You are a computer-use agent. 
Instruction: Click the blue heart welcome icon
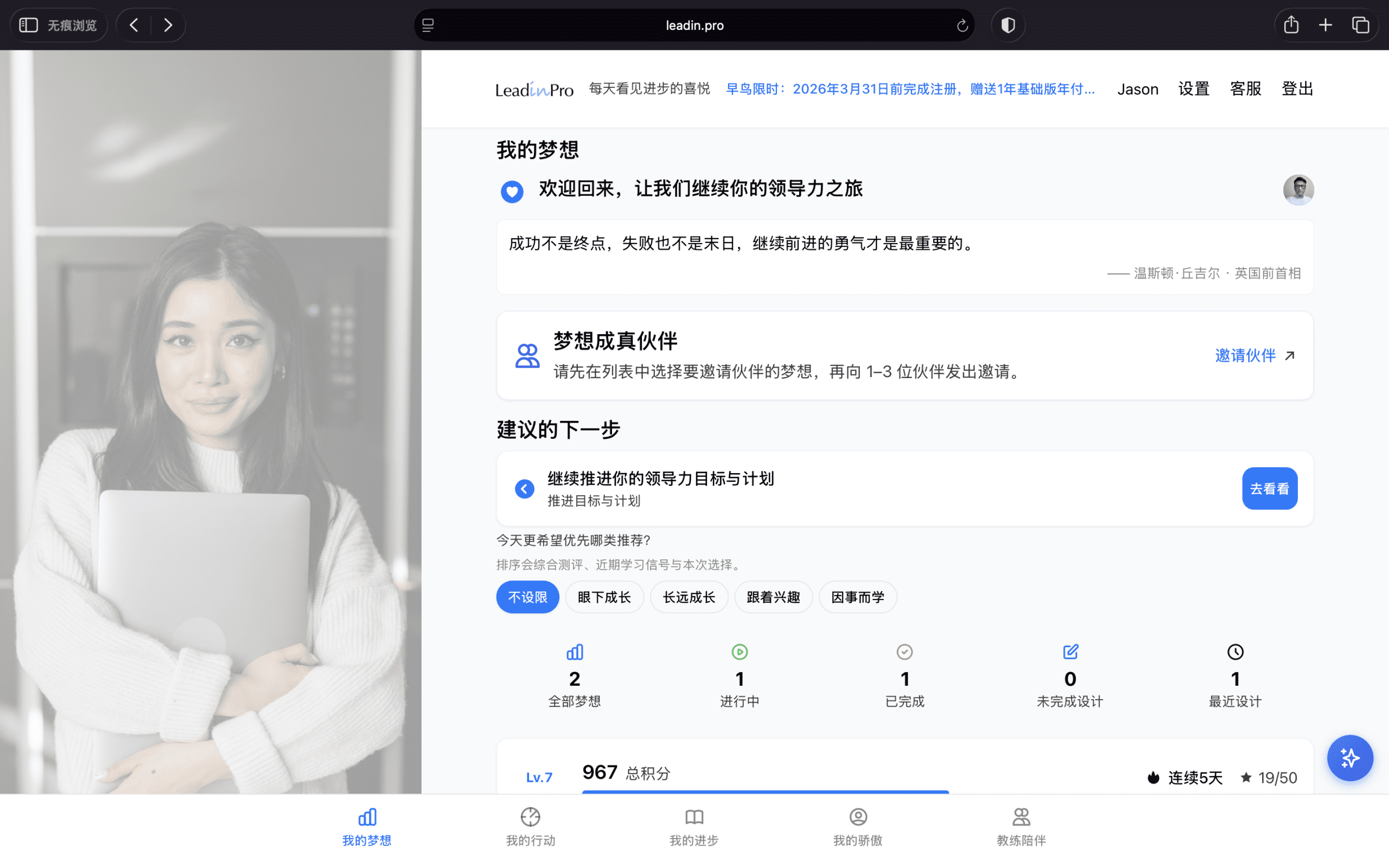pos(512,191)
